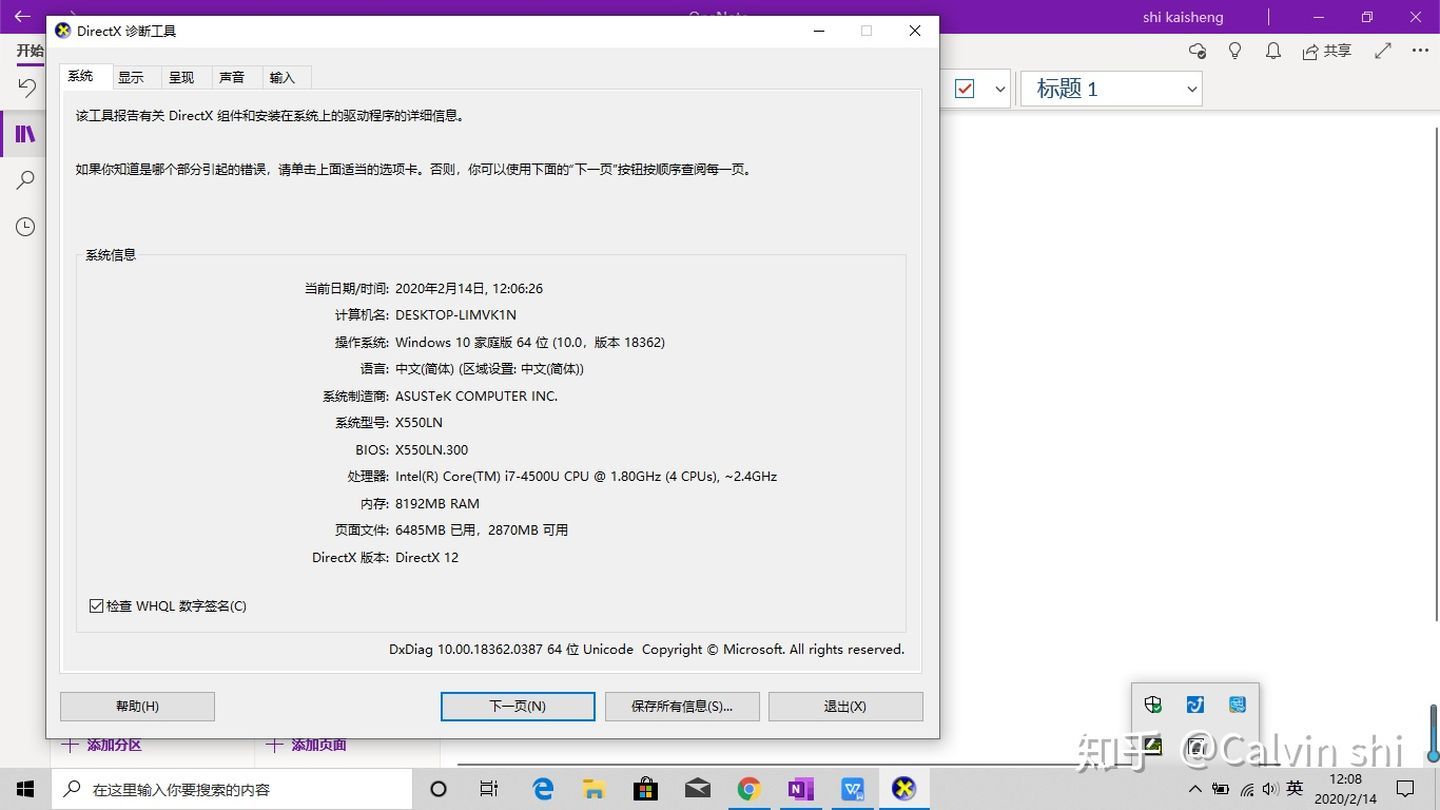1440x810 pixels.
Task: Open OneNote notifications bell icon
Action: tap(1273, 50)
